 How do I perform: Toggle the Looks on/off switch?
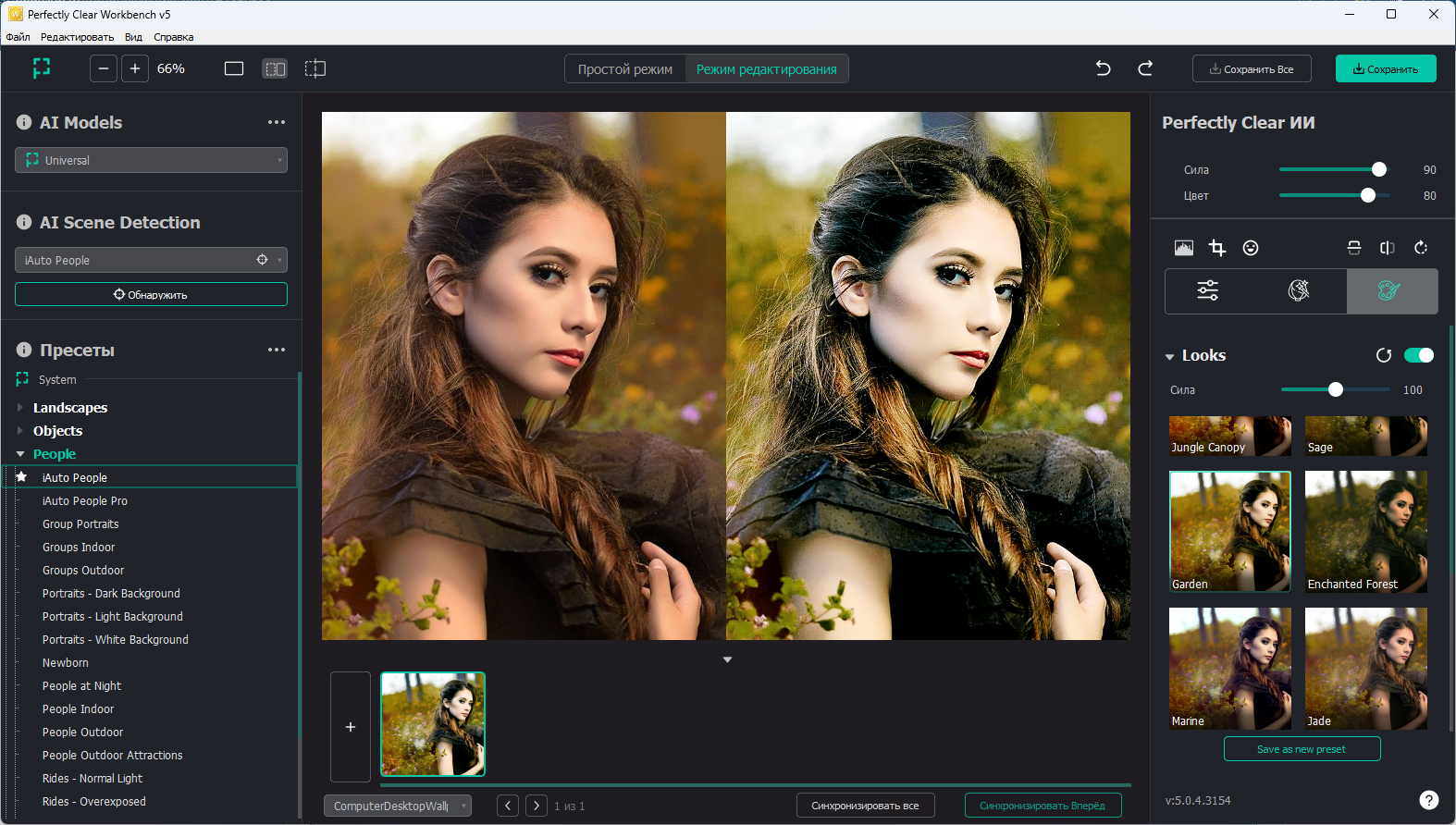[x=1418, y=355]
